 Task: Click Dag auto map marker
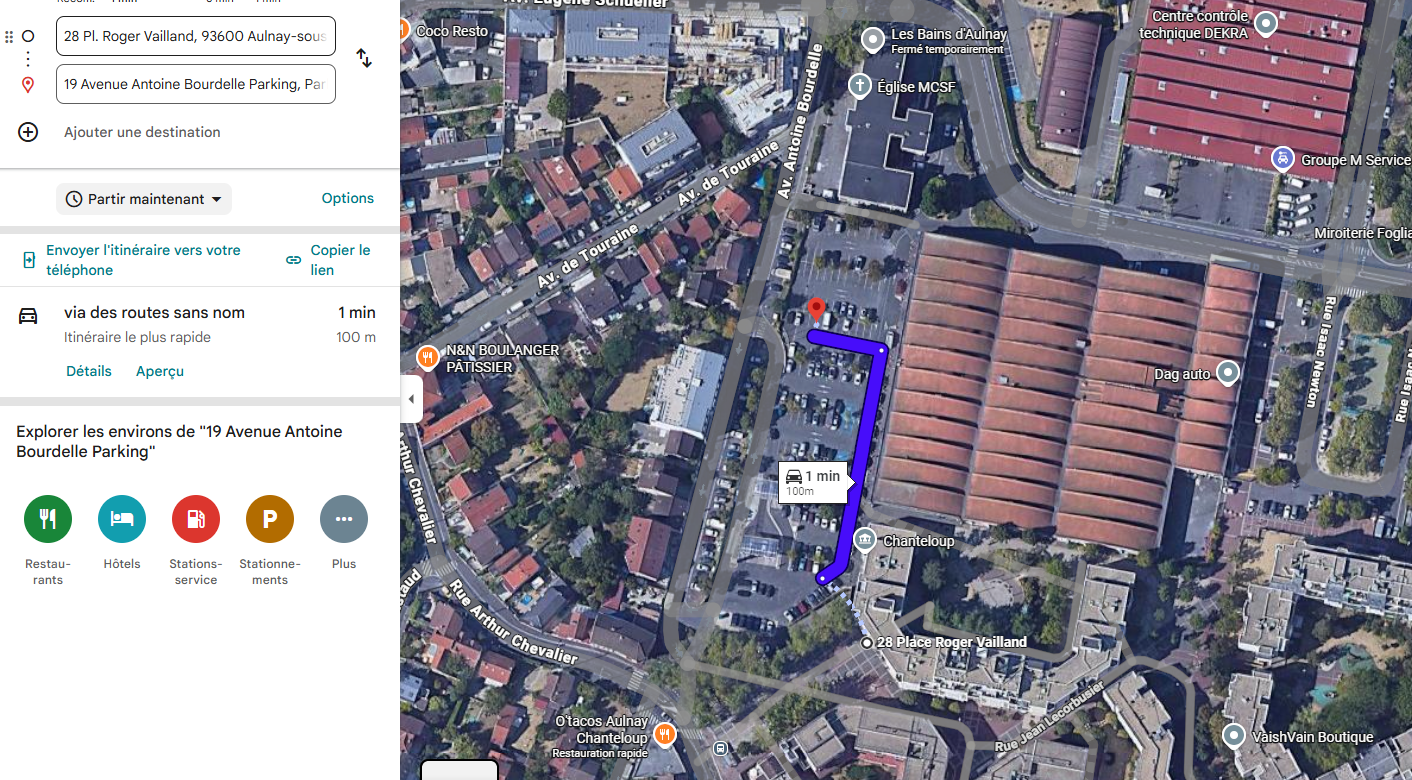click(1227, 374)
